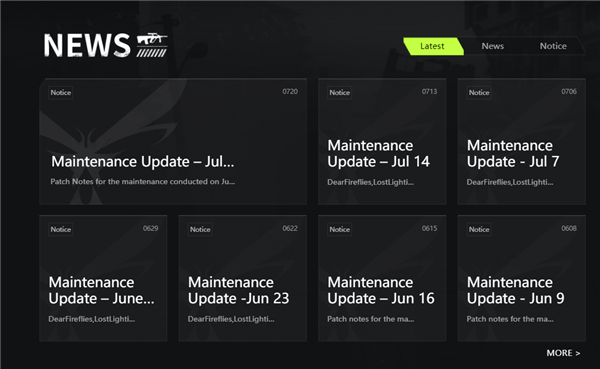Click DearFireflies description under Jun 23

231,319
